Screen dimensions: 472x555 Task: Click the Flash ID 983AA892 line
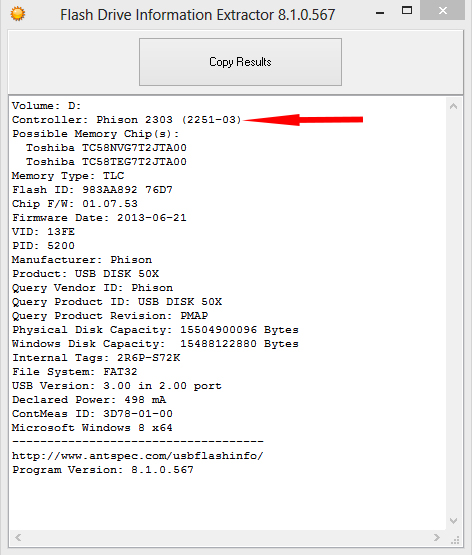pos(92,190)
